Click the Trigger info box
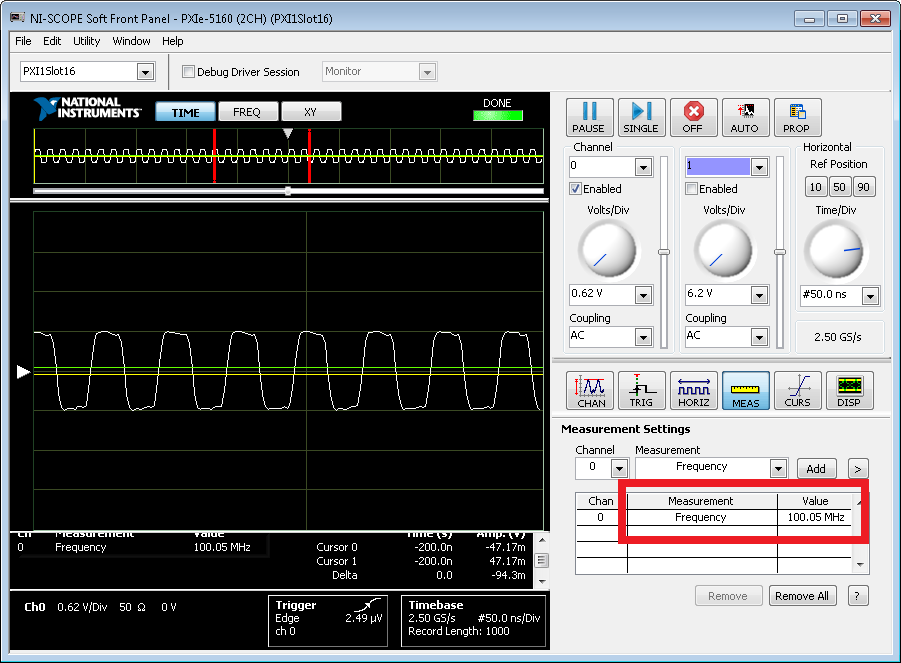 328,620
